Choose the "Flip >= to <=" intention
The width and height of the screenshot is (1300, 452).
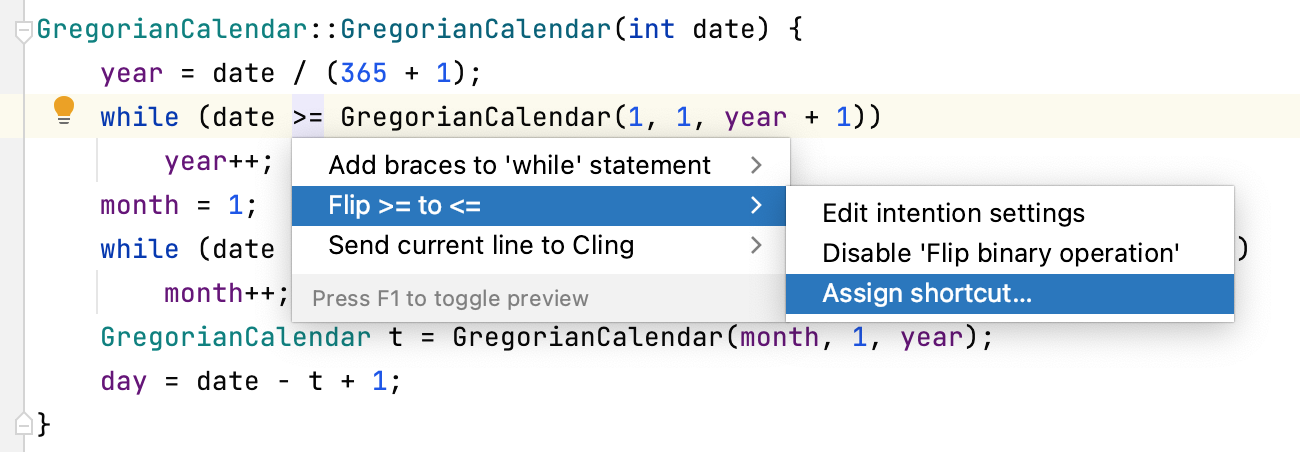[x=404, y=206]
